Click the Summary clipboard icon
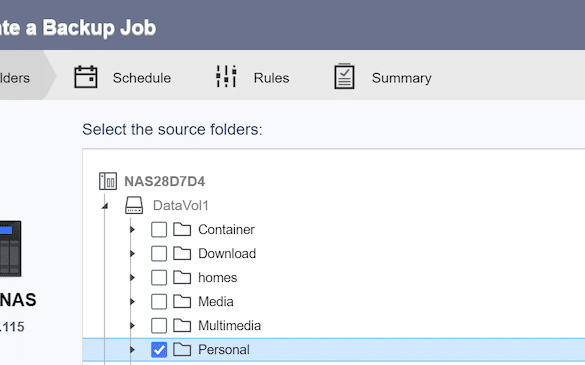The image size is (585, 365). (344, 76)
